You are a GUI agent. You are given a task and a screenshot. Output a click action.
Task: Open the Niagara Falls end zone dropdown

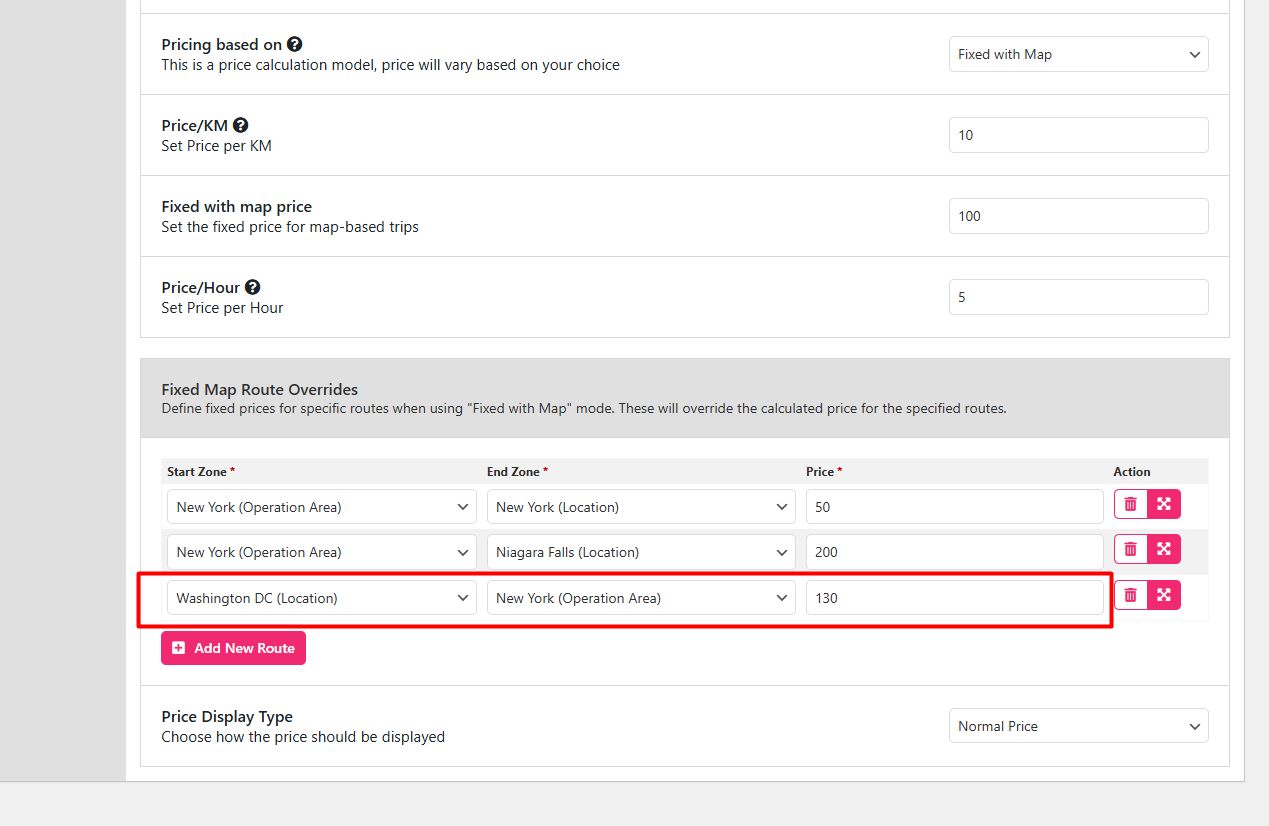point(641,552)
